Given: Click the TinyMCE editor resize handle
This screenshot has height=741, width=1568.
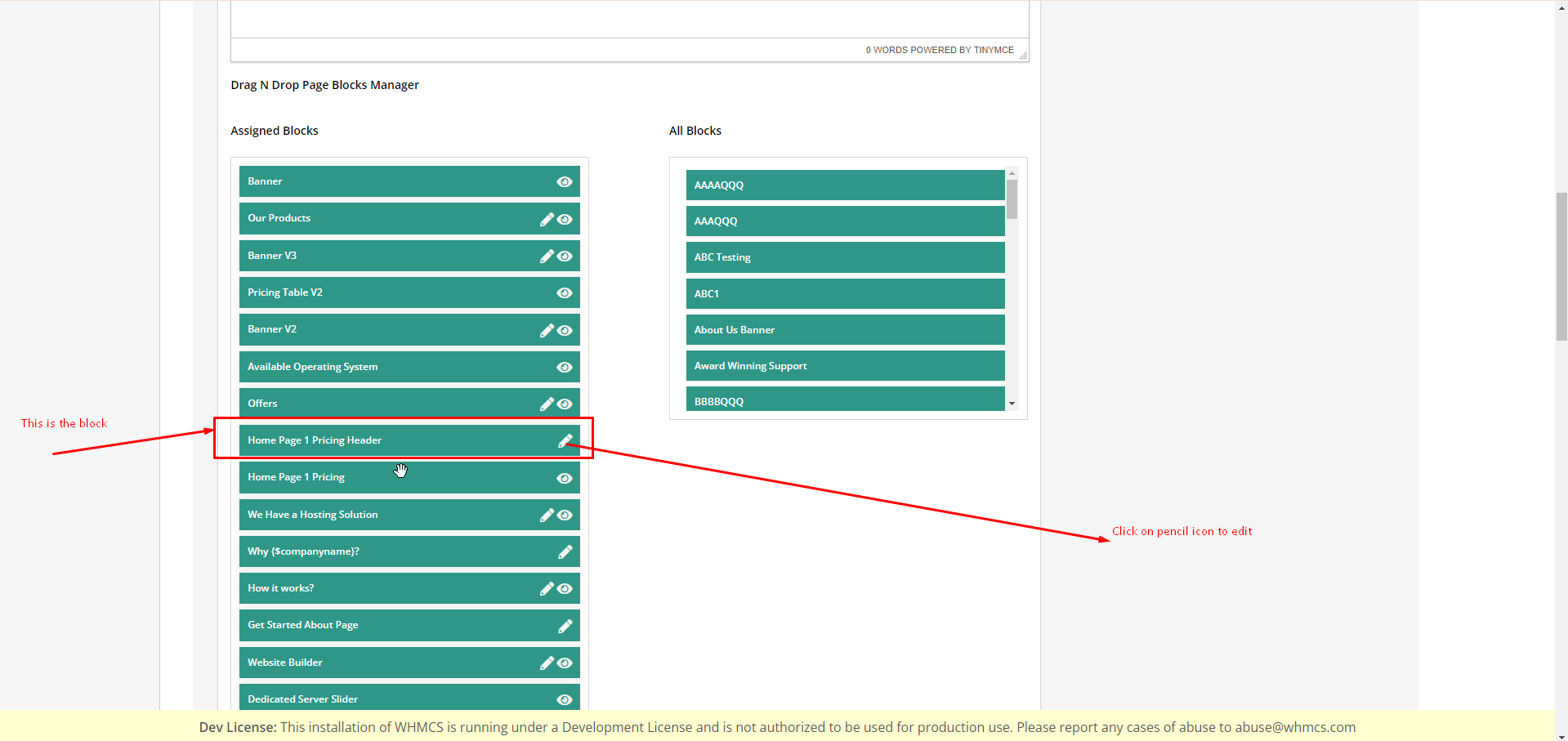Looking at the screenshot, I should click(1023, 56).
